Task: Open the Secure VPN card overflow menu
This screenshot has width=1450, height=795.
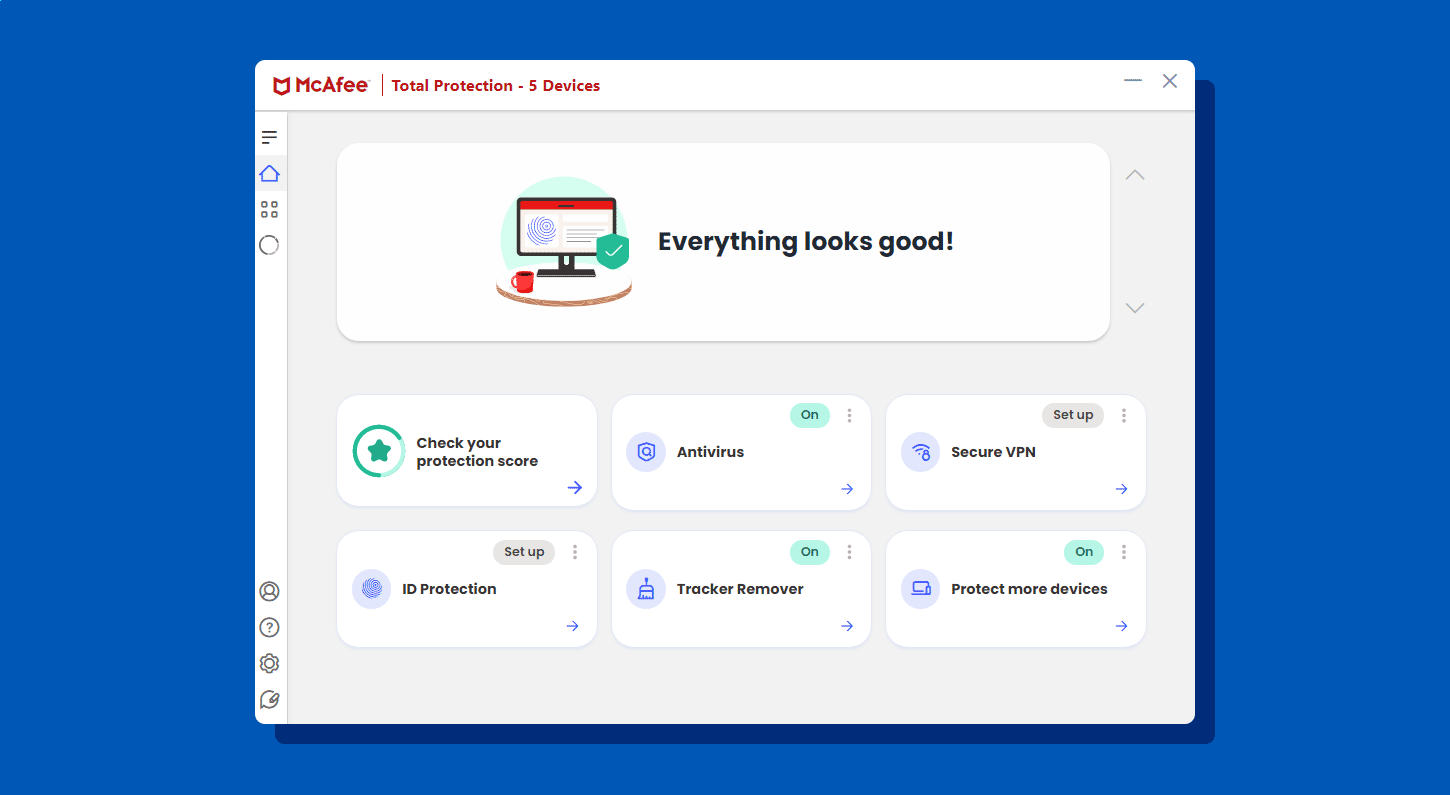Action: (1123, 414)
